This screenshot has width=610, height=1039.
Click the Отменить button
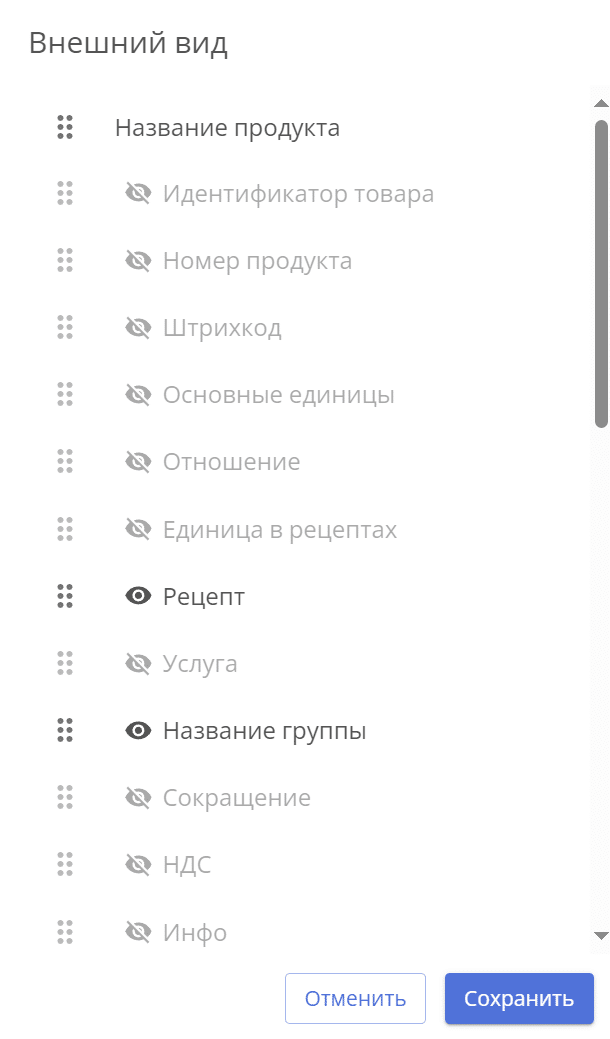(355, 998)
